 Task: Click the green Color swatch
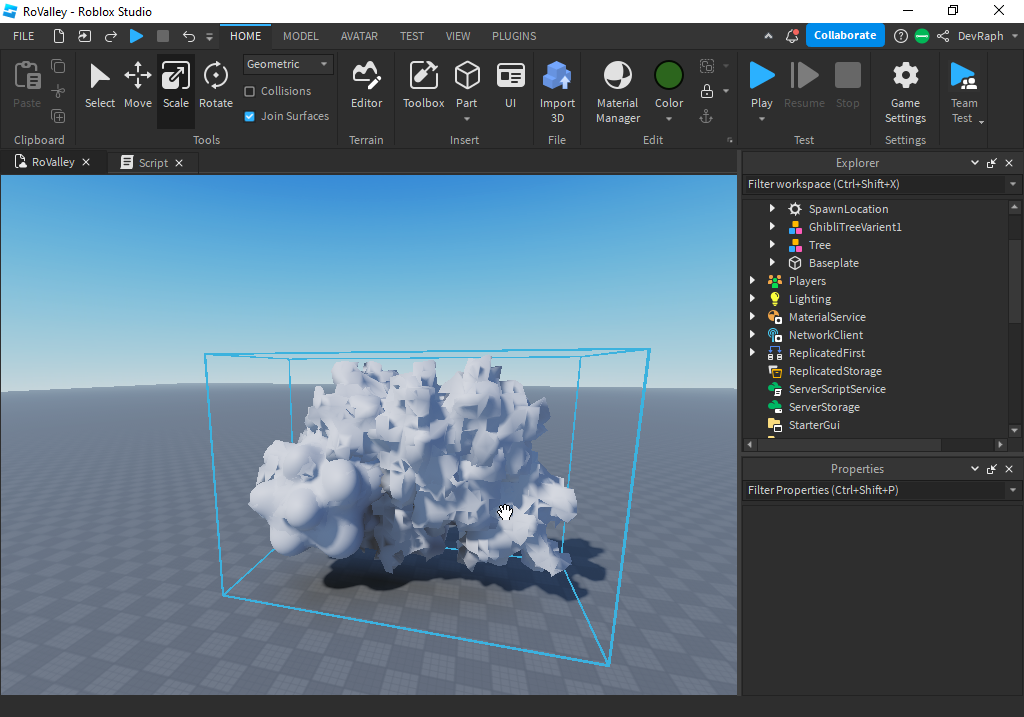tap(669, 75)
